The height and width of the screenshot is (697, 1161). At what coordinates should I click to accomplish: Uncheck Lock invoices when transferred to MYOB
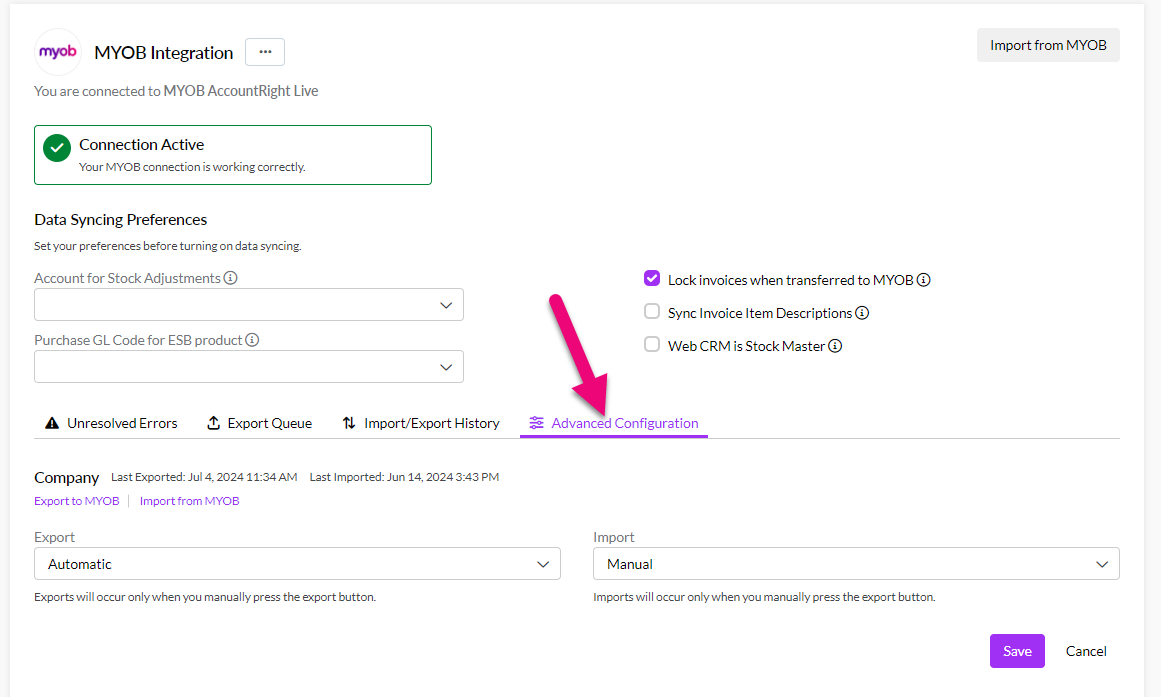tap(652, 279)
